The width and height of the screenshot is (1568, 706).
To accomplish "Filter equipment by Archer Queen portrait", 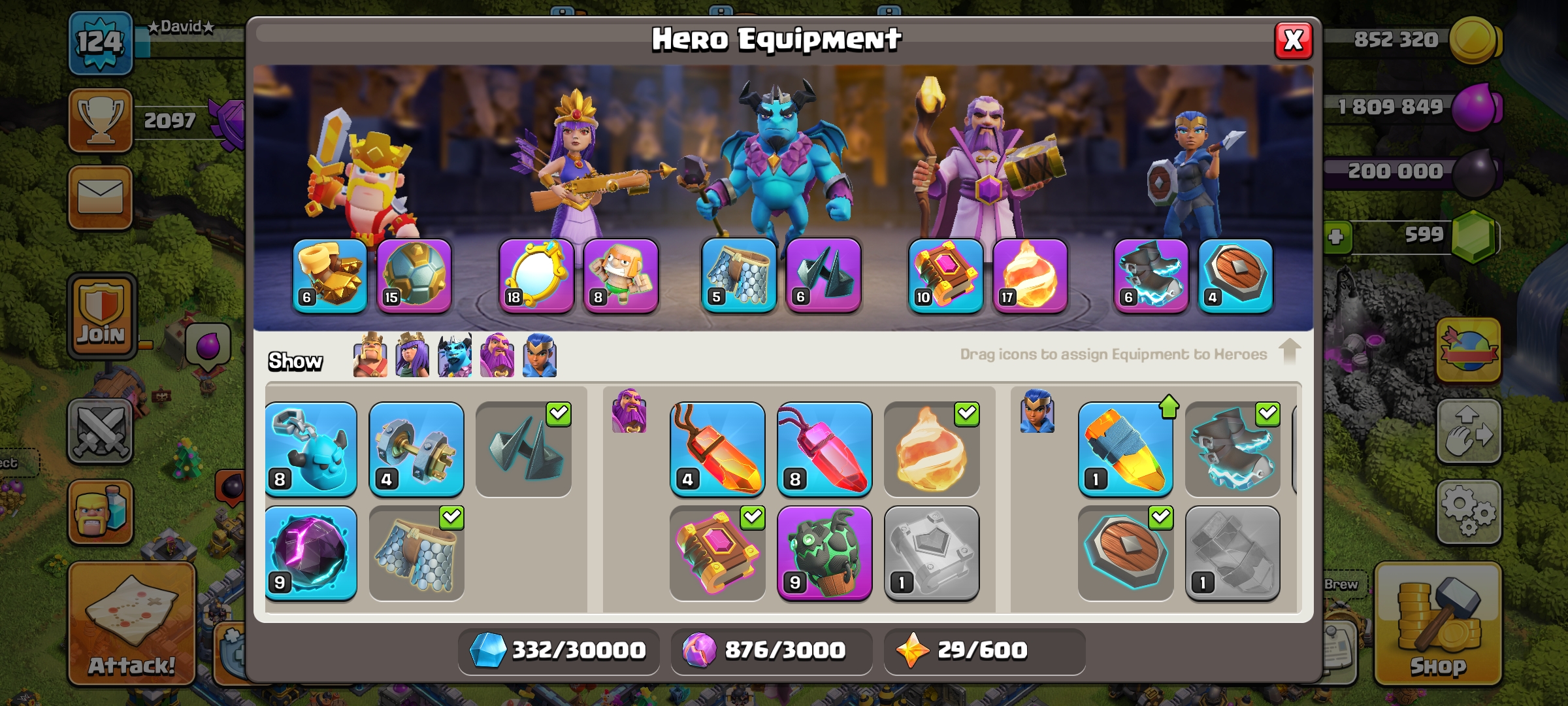I will [412, 356].
